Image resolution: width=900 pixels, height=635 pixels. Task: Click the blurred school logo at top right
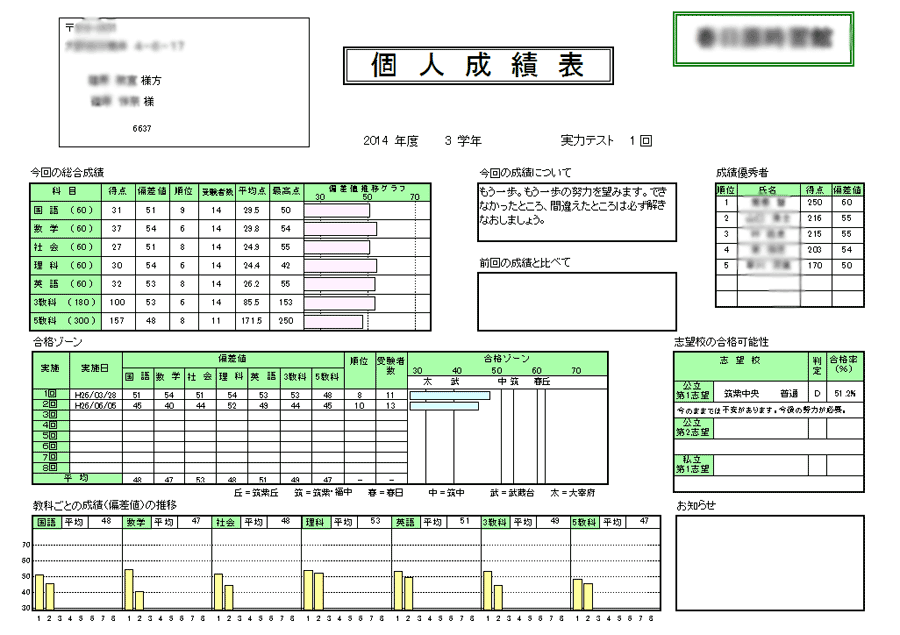point(762,39)
